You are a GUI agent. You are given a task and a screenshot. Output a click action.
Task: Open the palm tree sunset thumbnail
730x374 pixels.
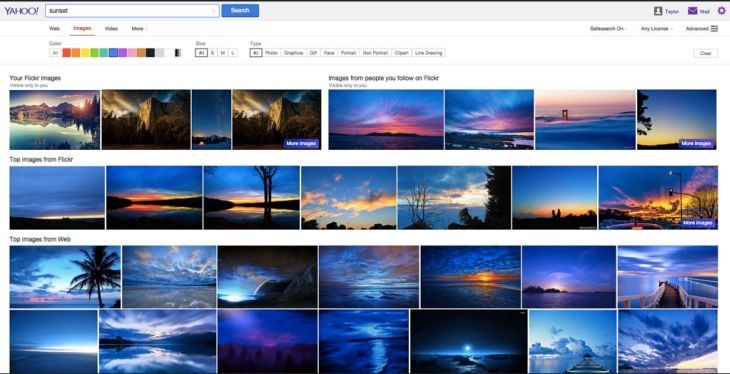pyautogui.click(x=65, y=277)
